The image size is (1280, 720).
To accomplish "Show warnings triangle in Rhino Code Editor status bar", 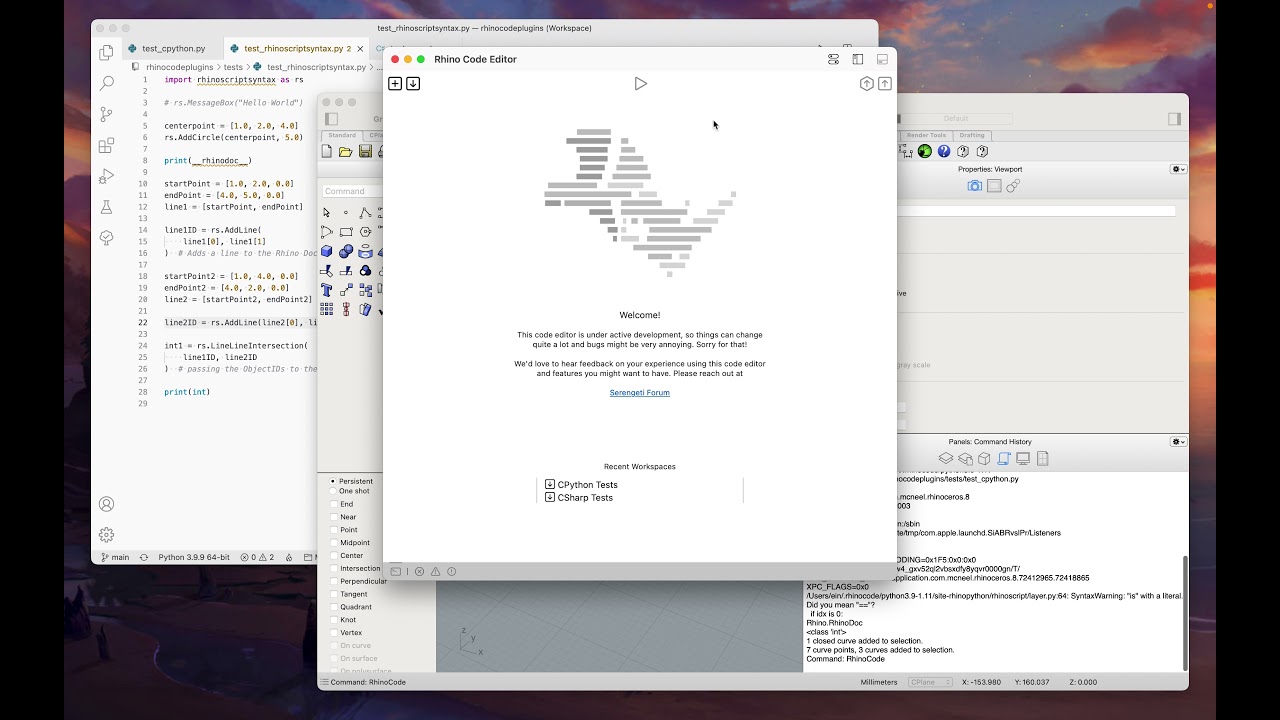I will coord(435,572).
